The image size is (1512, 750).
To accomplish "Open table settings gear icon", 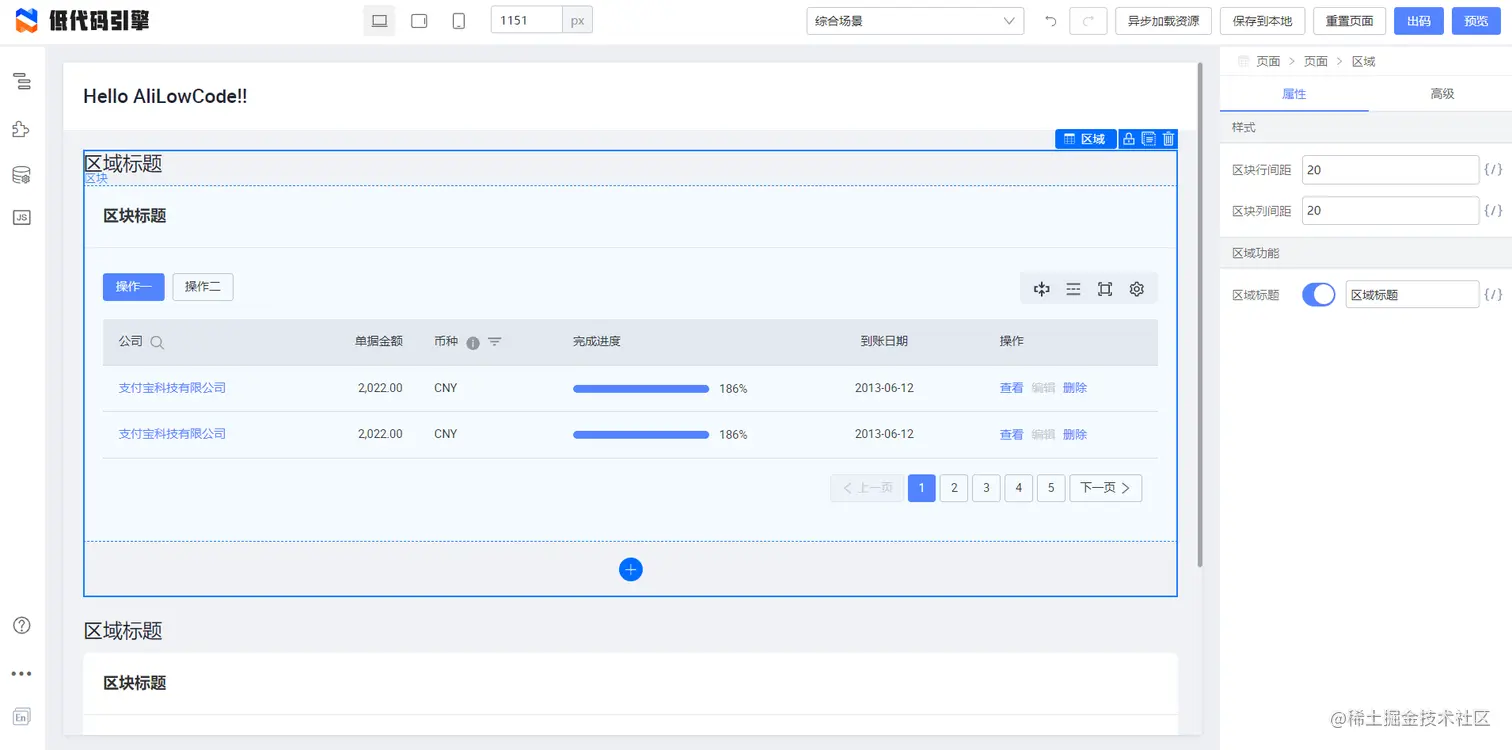I will (x=1137, y=289).
